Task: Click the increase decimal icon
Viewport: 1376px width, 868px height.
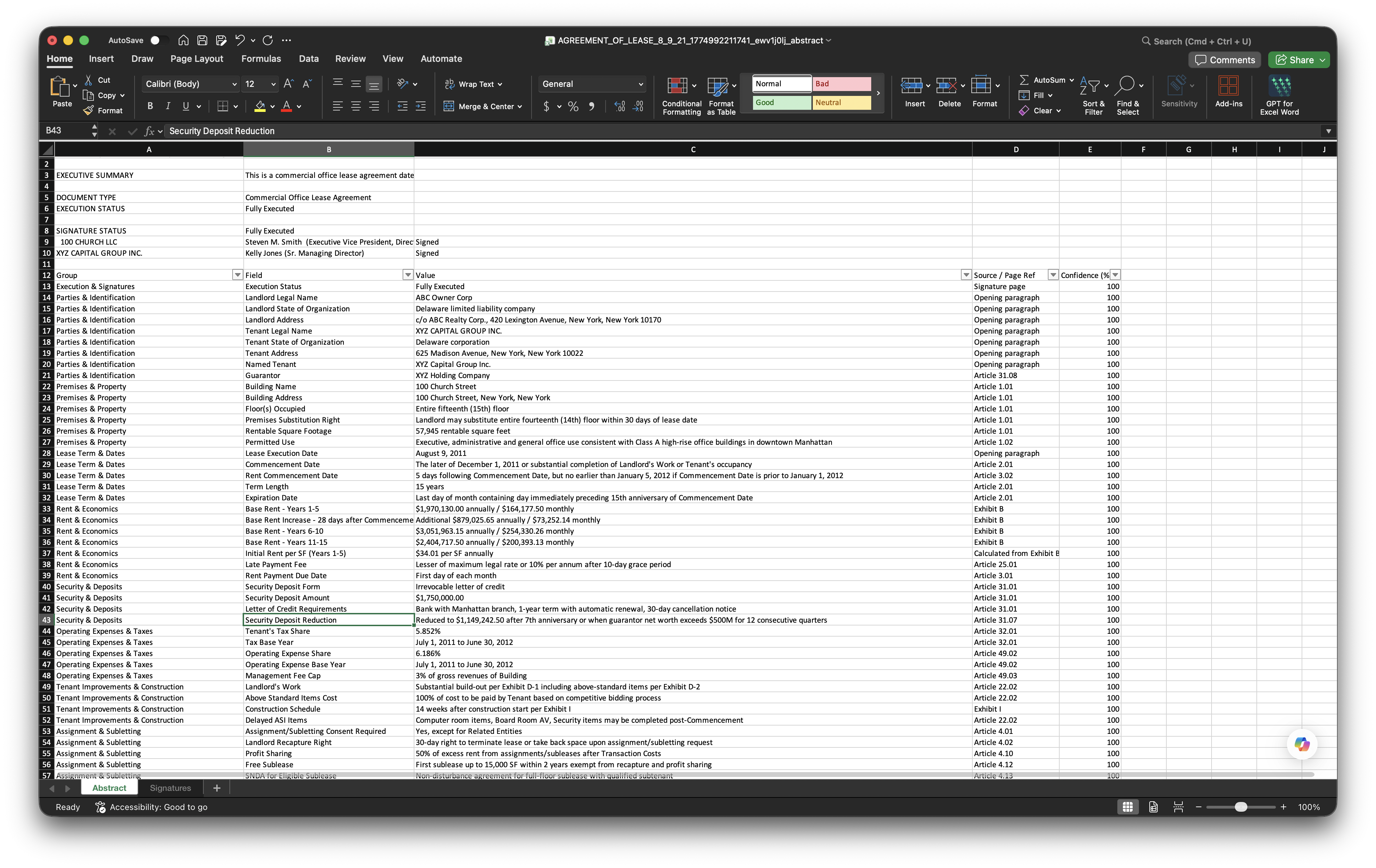Action: click(620, 106)
